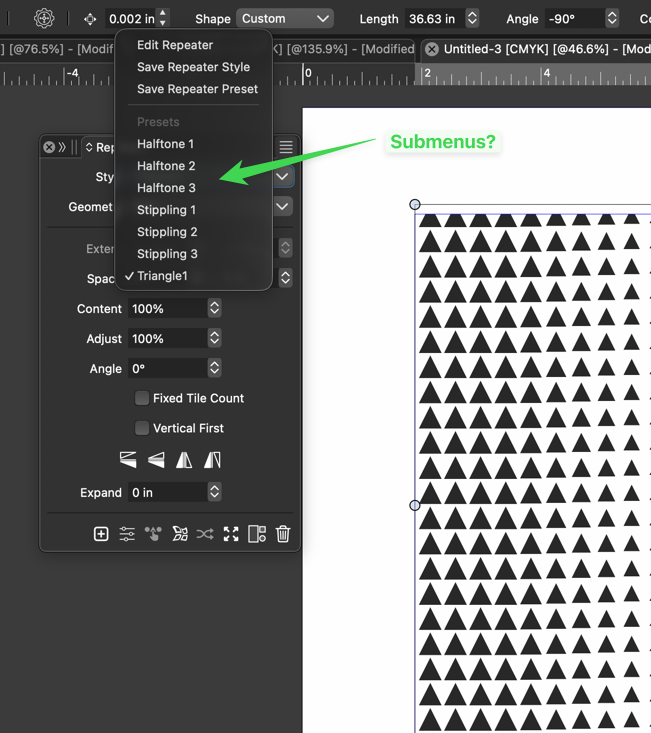651x733 pixels.
Task: Select Halftone 2 preset from menu
Action: click(166, 166)
